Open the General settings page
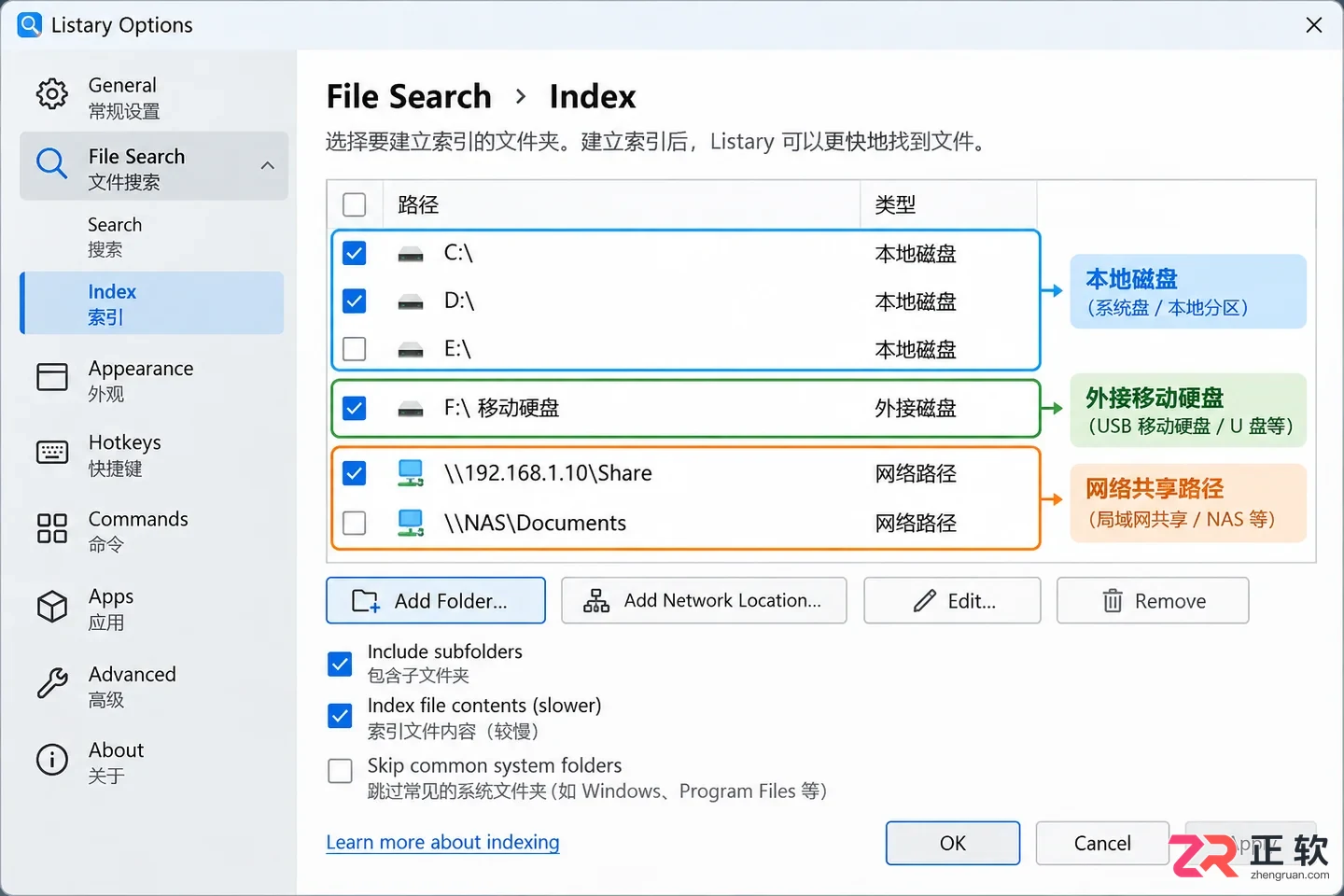 [x=154, y=97]
